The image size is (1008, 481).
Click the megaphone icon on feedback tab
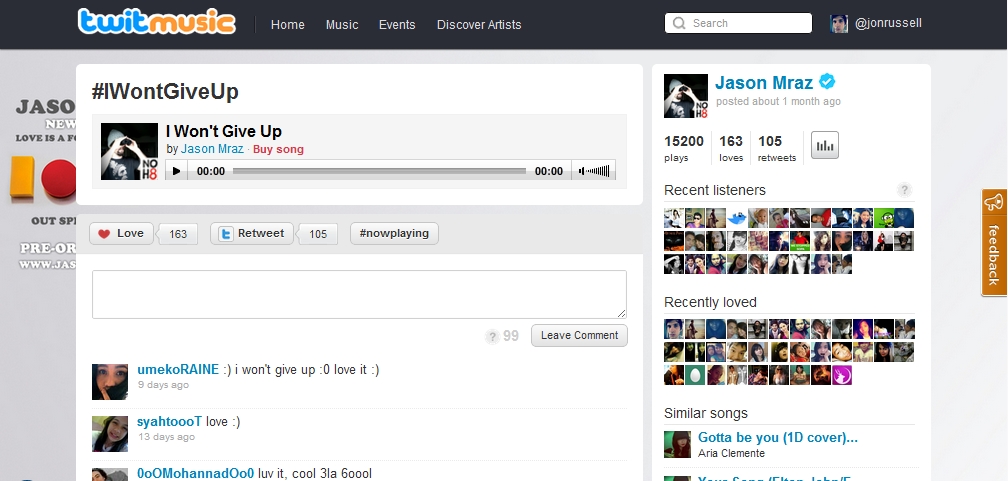[994, 203]
